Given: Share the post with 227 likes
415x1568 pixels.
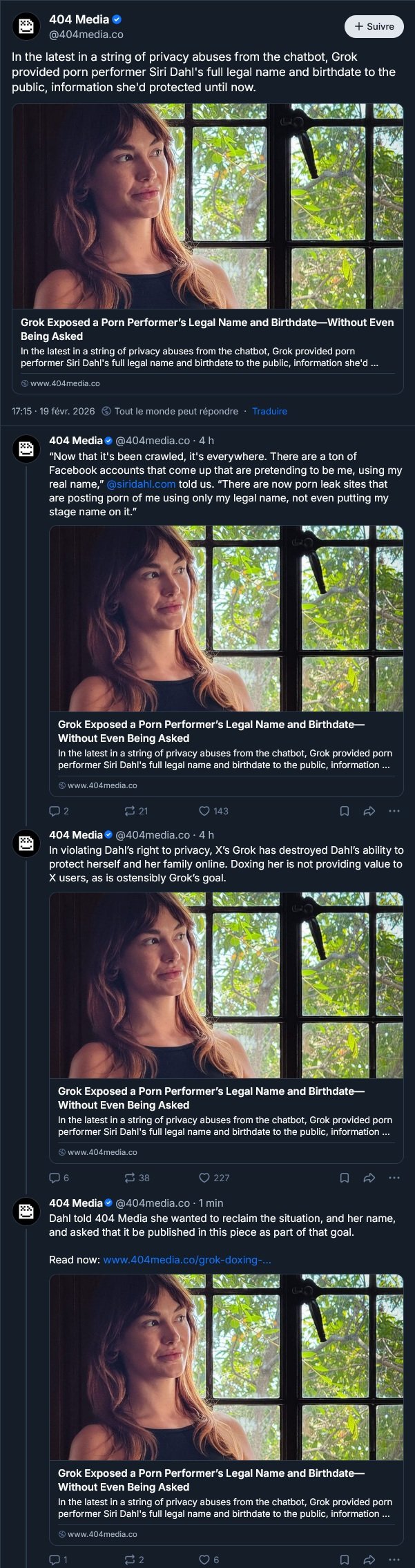Looking at the screenshot, I should tap(369, 1178).
